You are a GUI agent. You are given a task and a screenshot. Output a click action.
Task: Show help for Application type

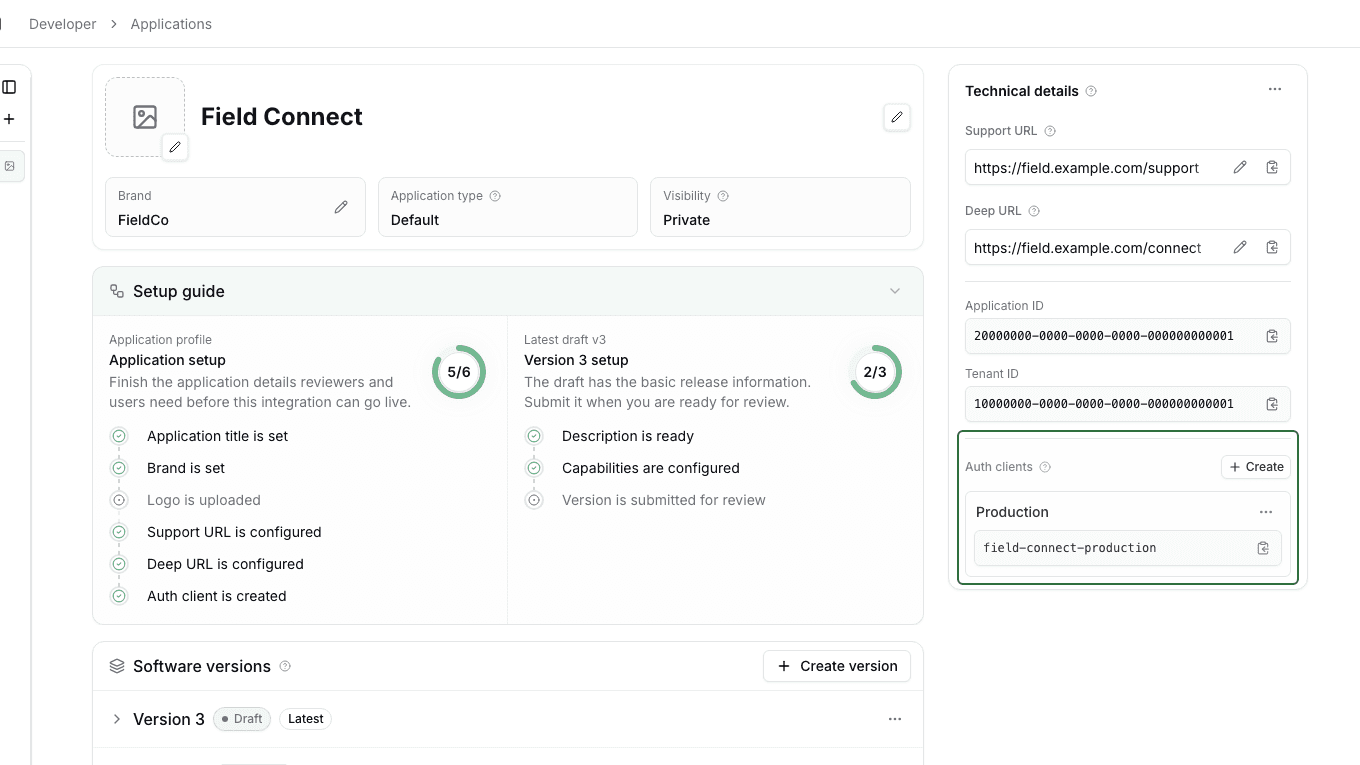coord(495,196)
